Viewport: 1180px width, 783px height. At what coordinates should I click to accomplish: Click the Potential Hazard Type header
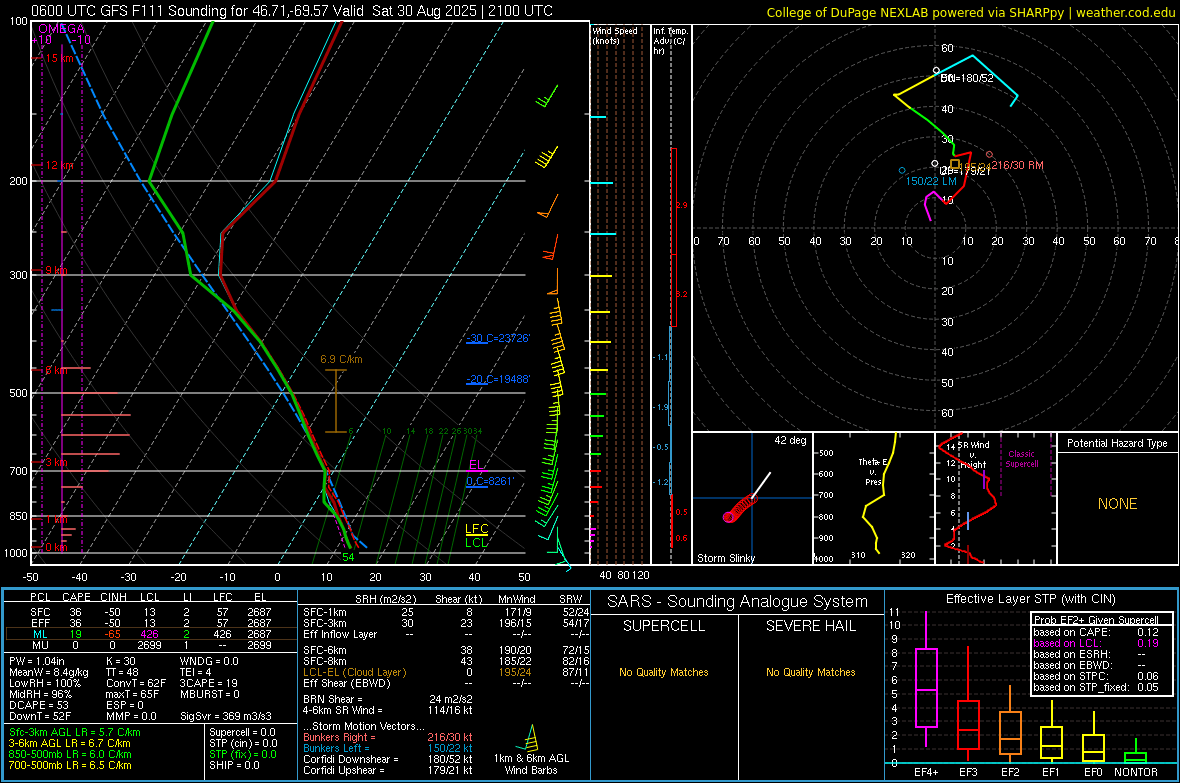point(1117,443)
